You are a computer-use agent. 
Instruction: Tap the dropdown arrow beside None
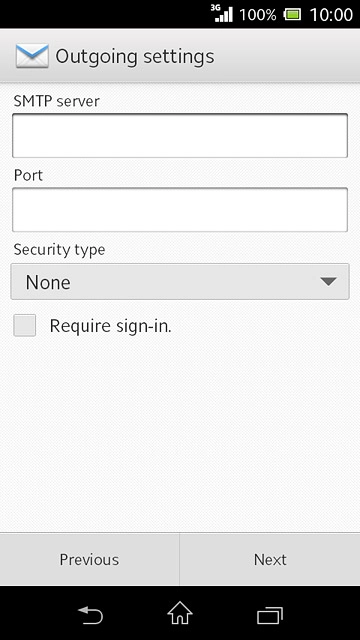click(328, 282)
